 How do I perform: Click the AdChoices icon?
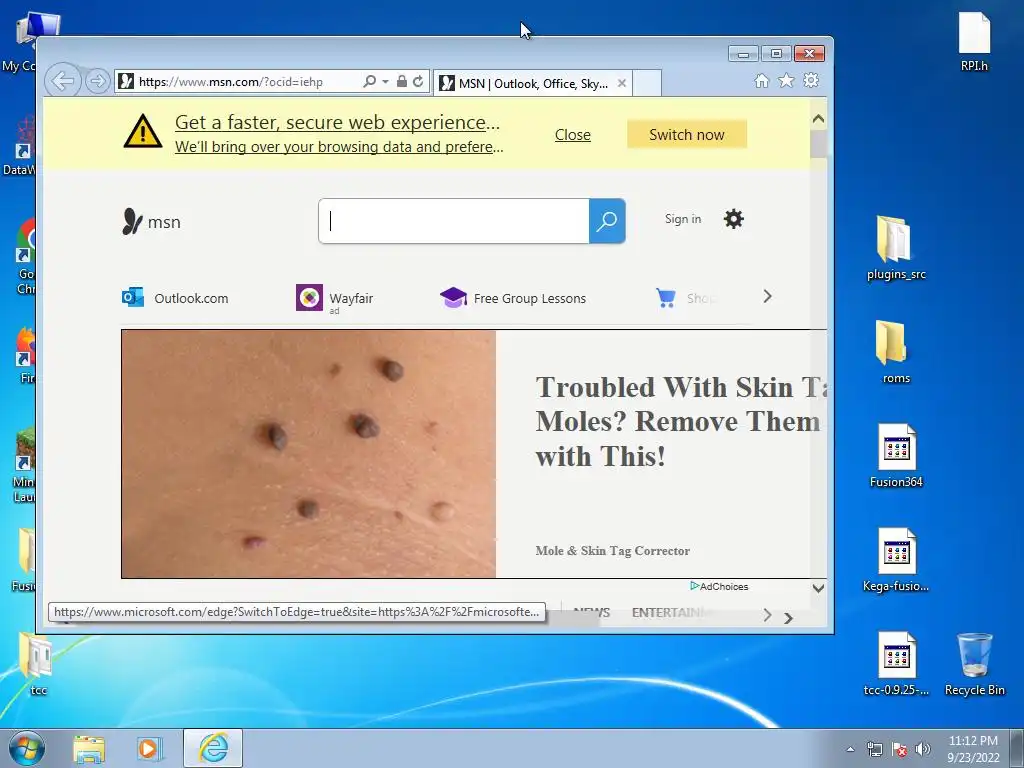click(694, 586)
